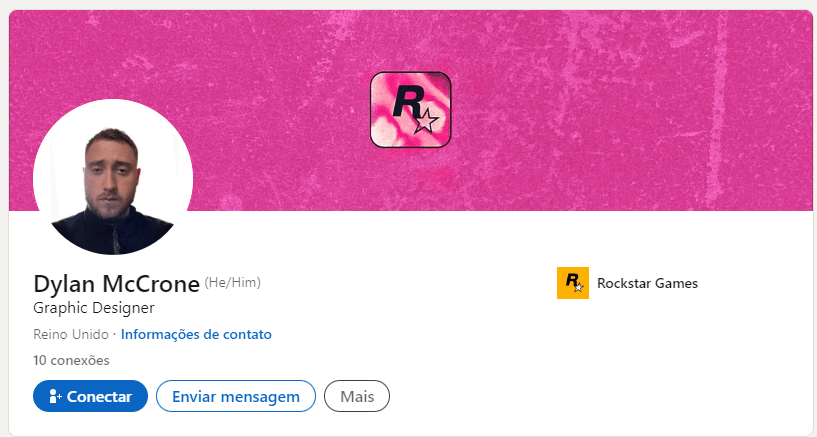817x437 pixels.
Task: Send a message with Enviar mensagem
Action: (x=236, y=396)
